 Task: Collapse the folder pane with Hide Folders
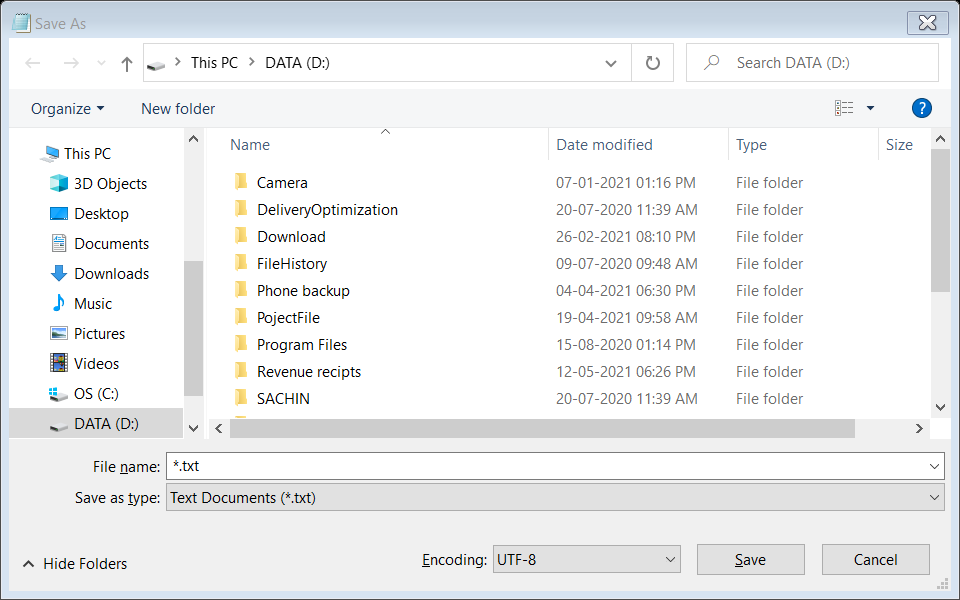pyautogui.click(x=75, y=564)
